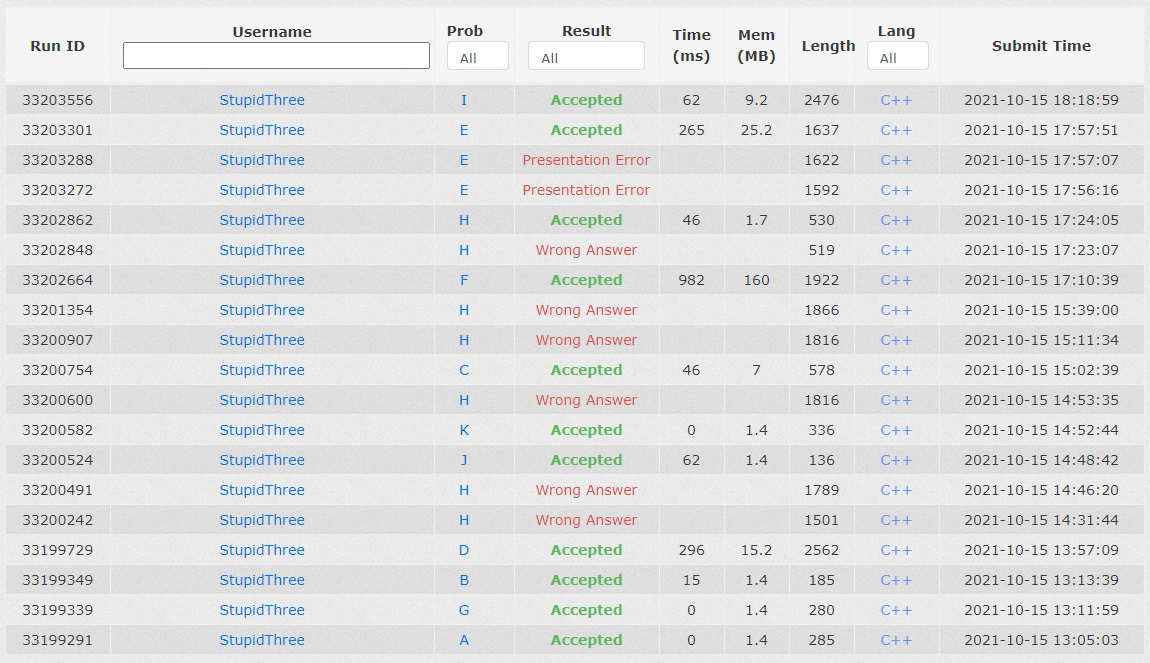Click Presentation Error result of run 33203288
Viewport: 1150px width, 663px height.
coord(586,160)
